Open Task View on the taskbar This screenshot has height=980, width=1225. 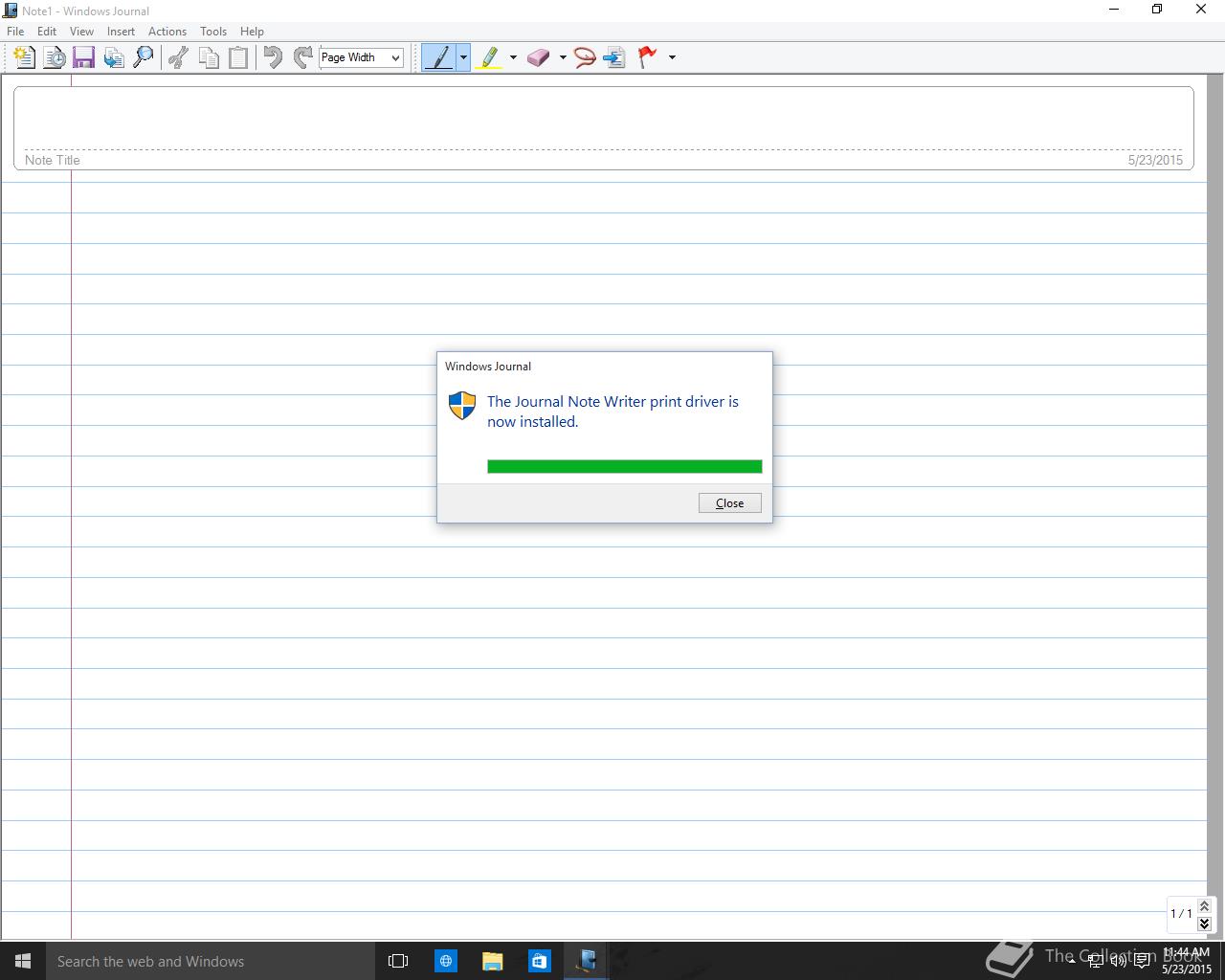coord(398,961)
